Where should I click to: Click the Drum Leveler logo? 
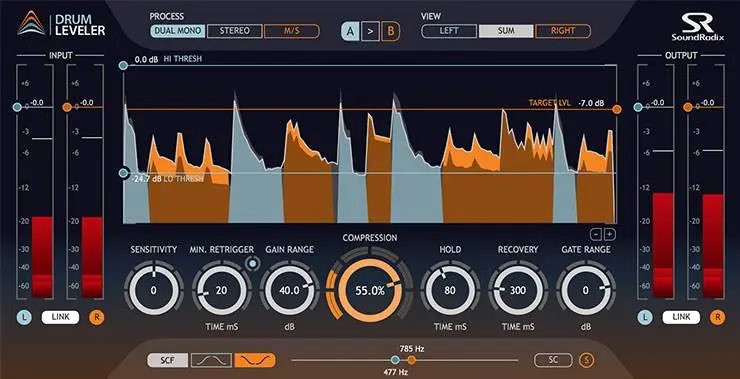[x=62, y=25]
